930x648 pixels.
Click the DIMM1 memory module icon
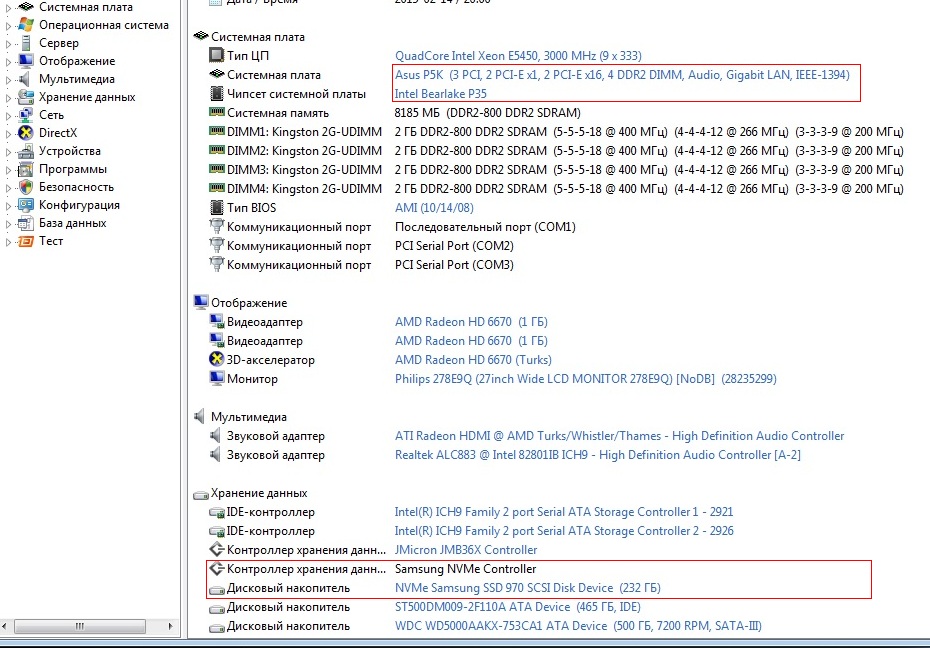click(216, 132)
